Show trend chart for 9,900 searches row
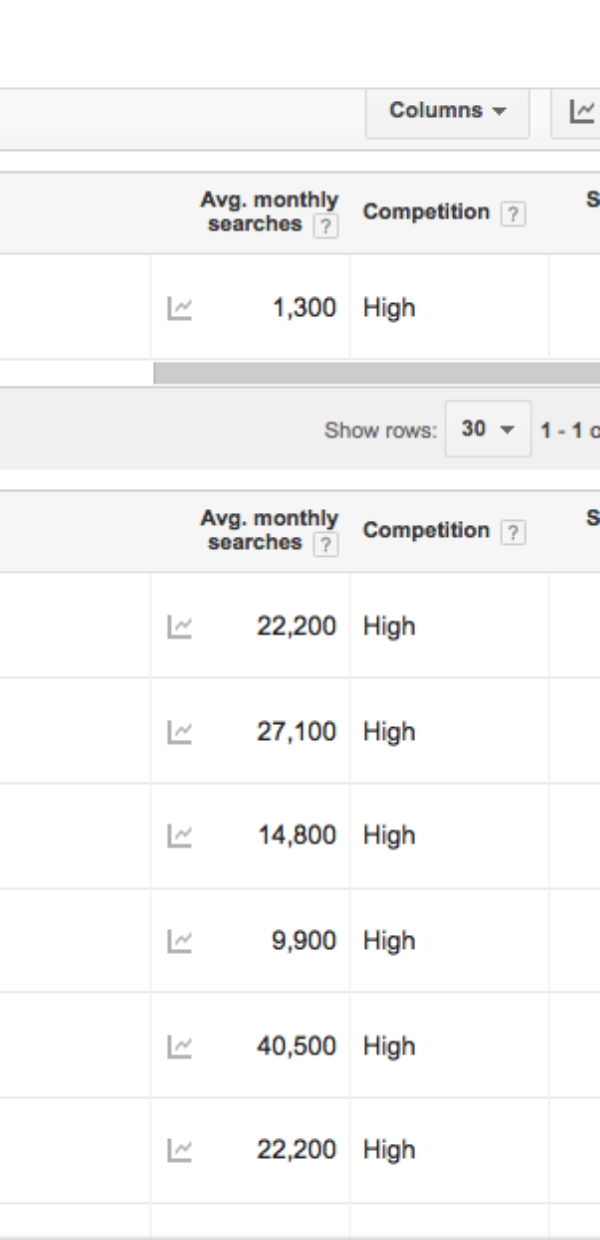The height and width of the screenshot is (1240, 600). tap(179, 941)
